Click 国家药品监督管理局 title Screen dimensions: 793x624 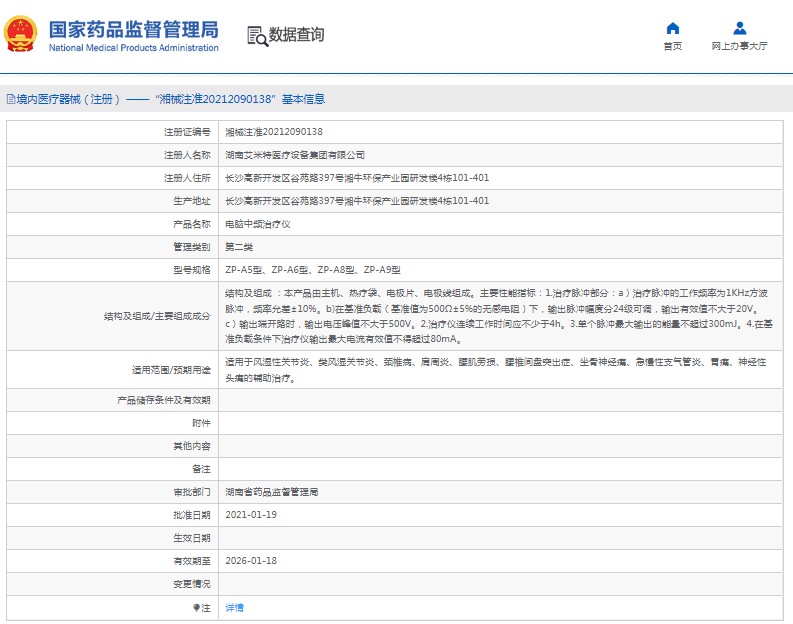point(134,29)
